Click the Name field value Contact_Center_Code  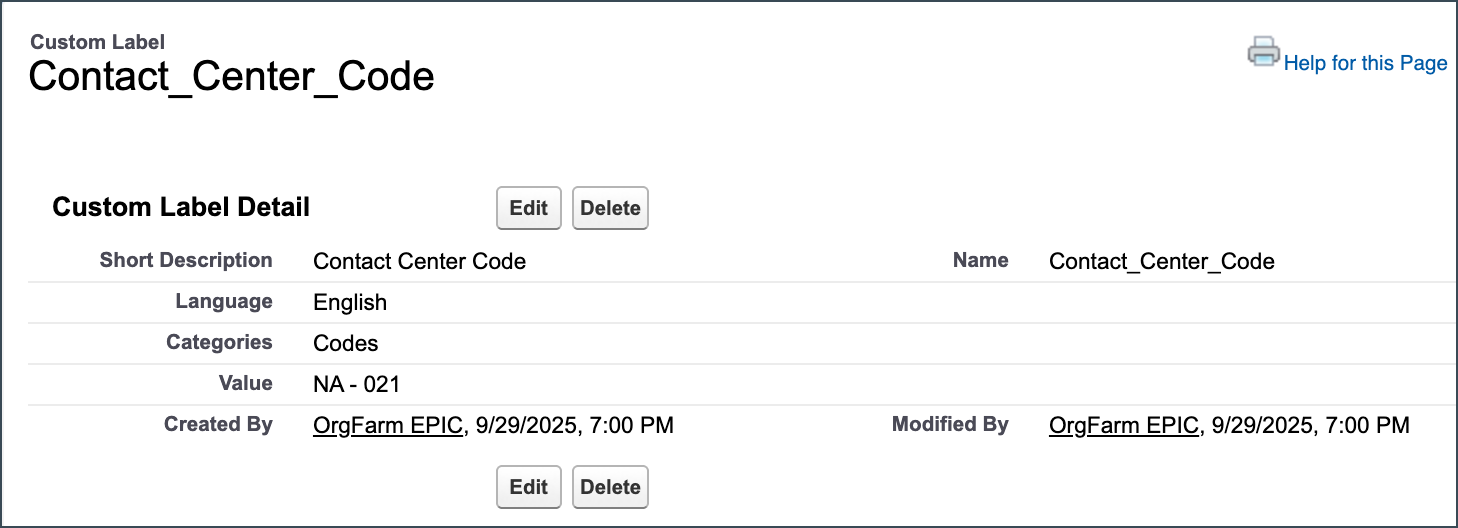click(1161, 262)
